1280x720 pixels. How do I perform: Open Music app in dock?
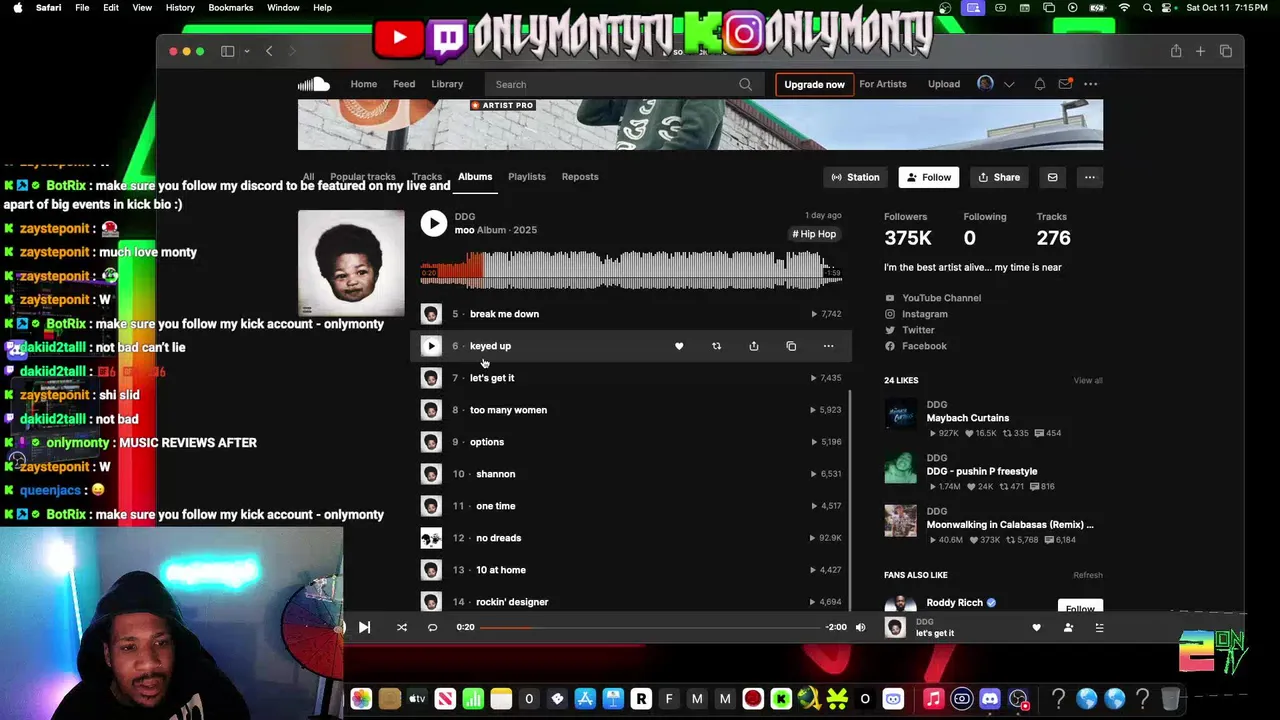pyautogui.click(x=933, y=699)
